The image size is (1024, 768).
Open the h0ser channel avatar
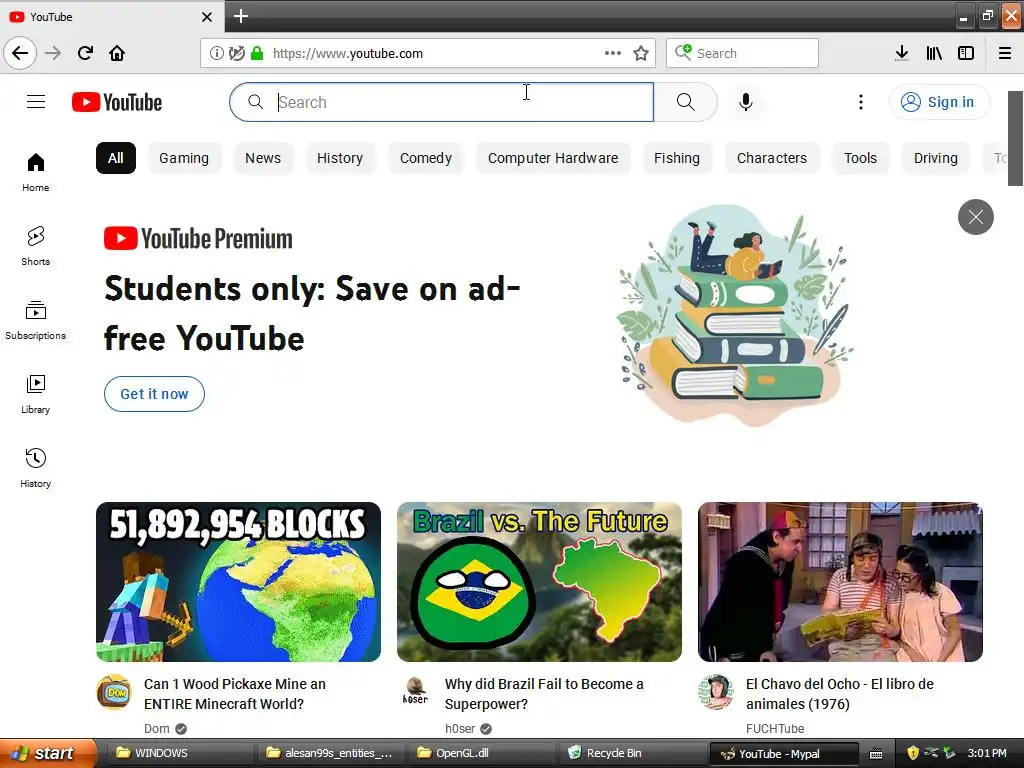point(415,692)
